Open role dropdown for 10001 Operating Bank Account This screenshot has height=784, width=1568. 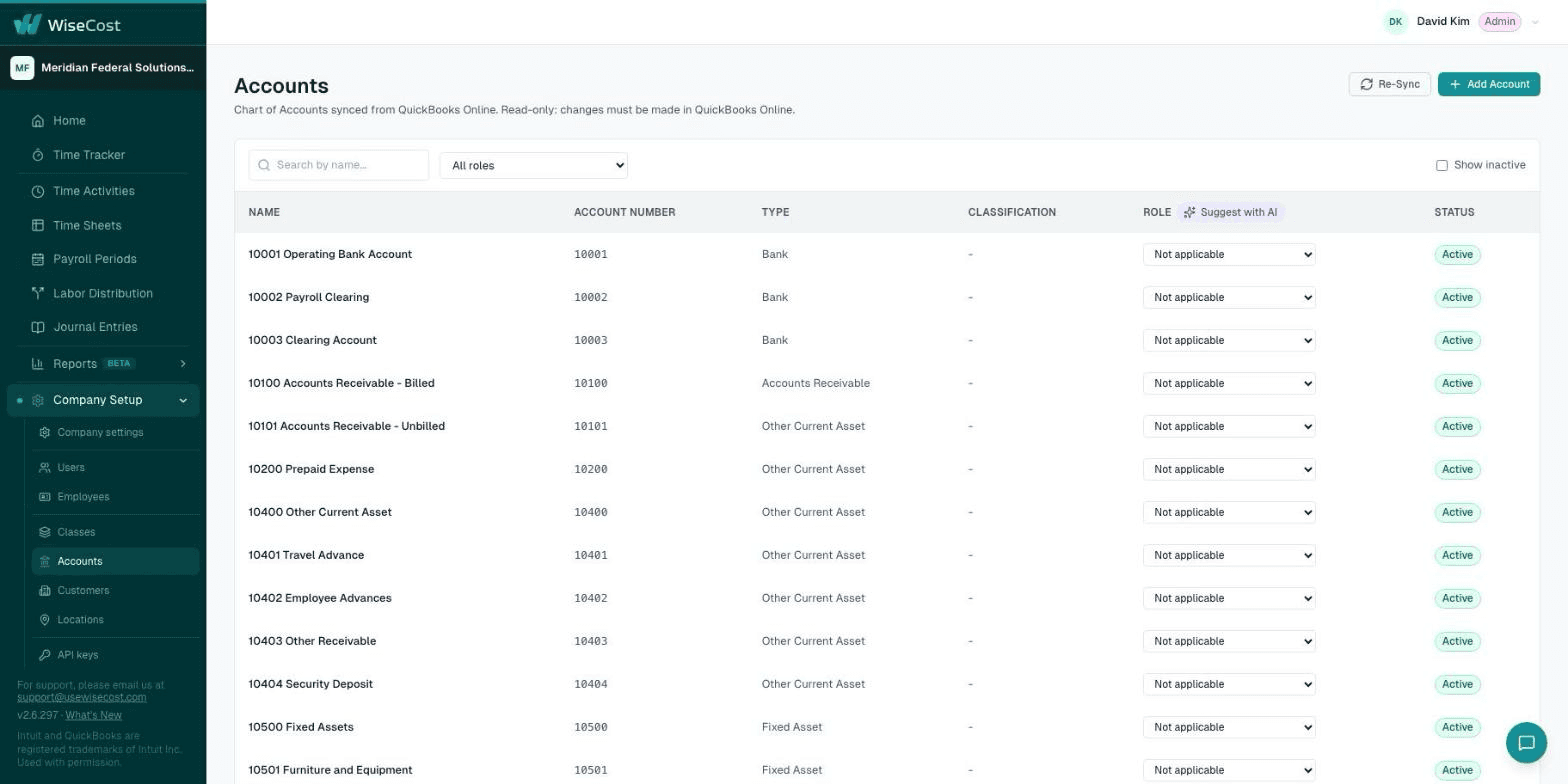point(1229,255)
